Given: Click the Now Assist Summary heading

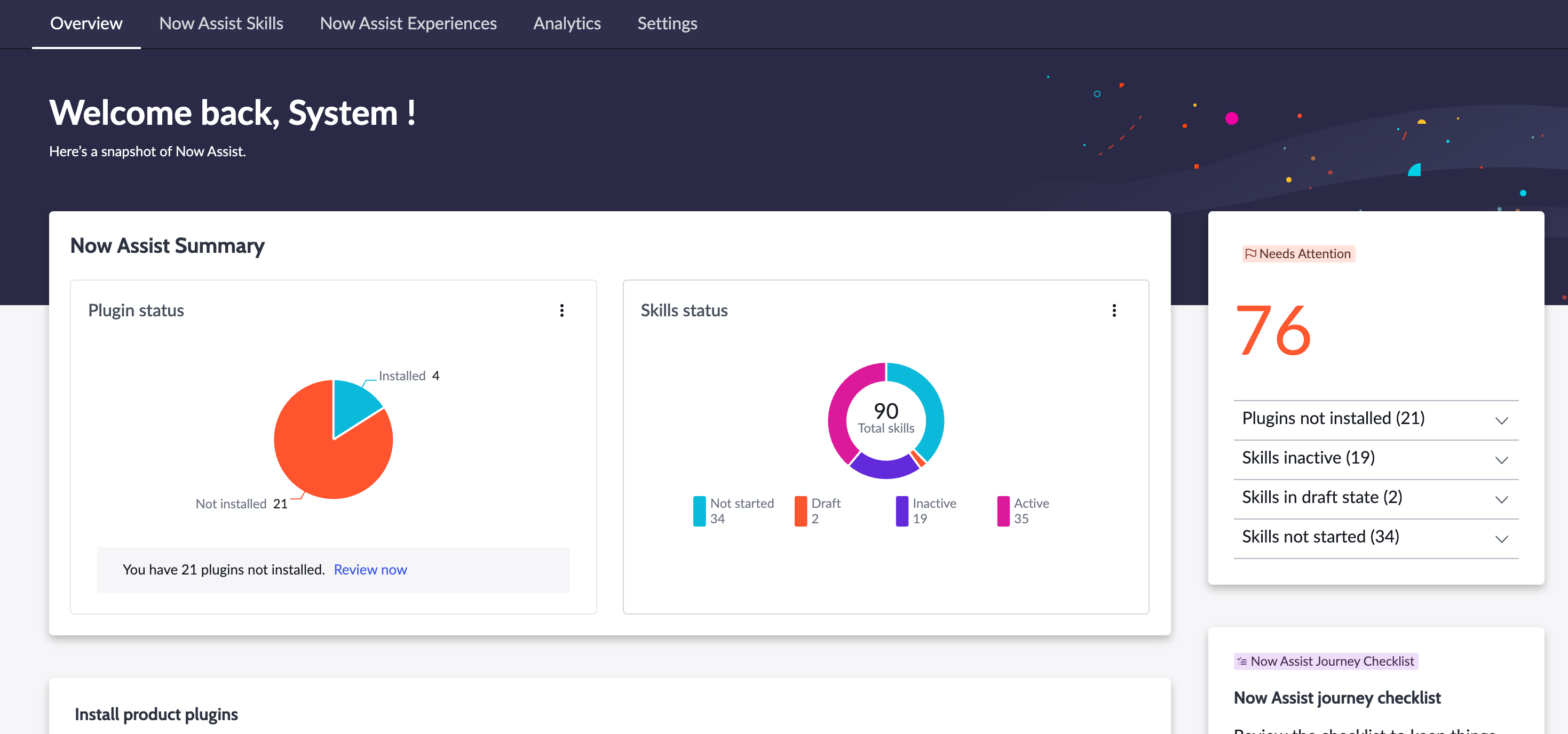Looking at the screenshot, I should pyautogui.click(x=168, y=245).
